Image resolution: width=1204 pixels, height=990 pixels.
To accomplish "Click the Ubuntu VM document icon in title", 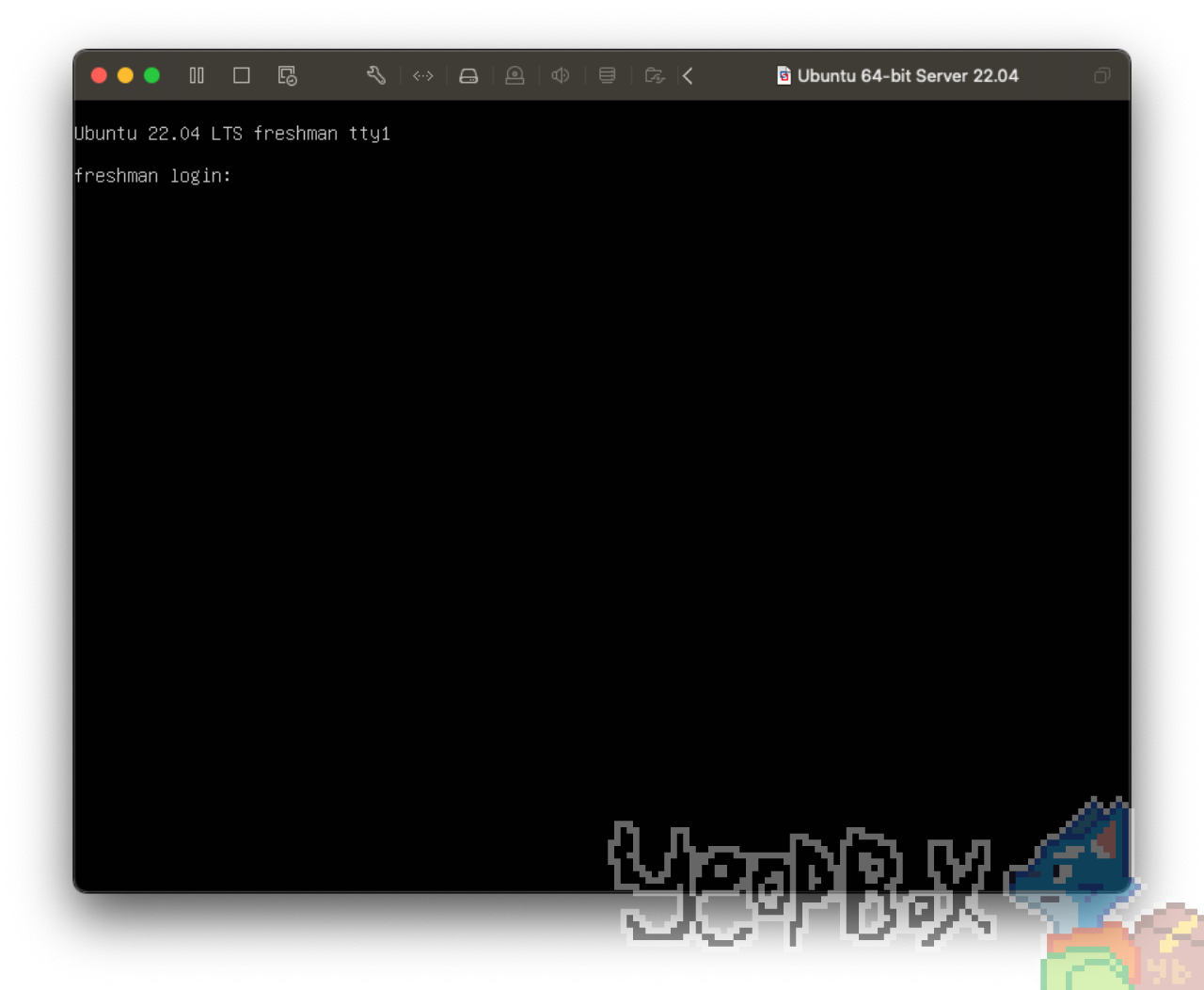I will [784, 75].
